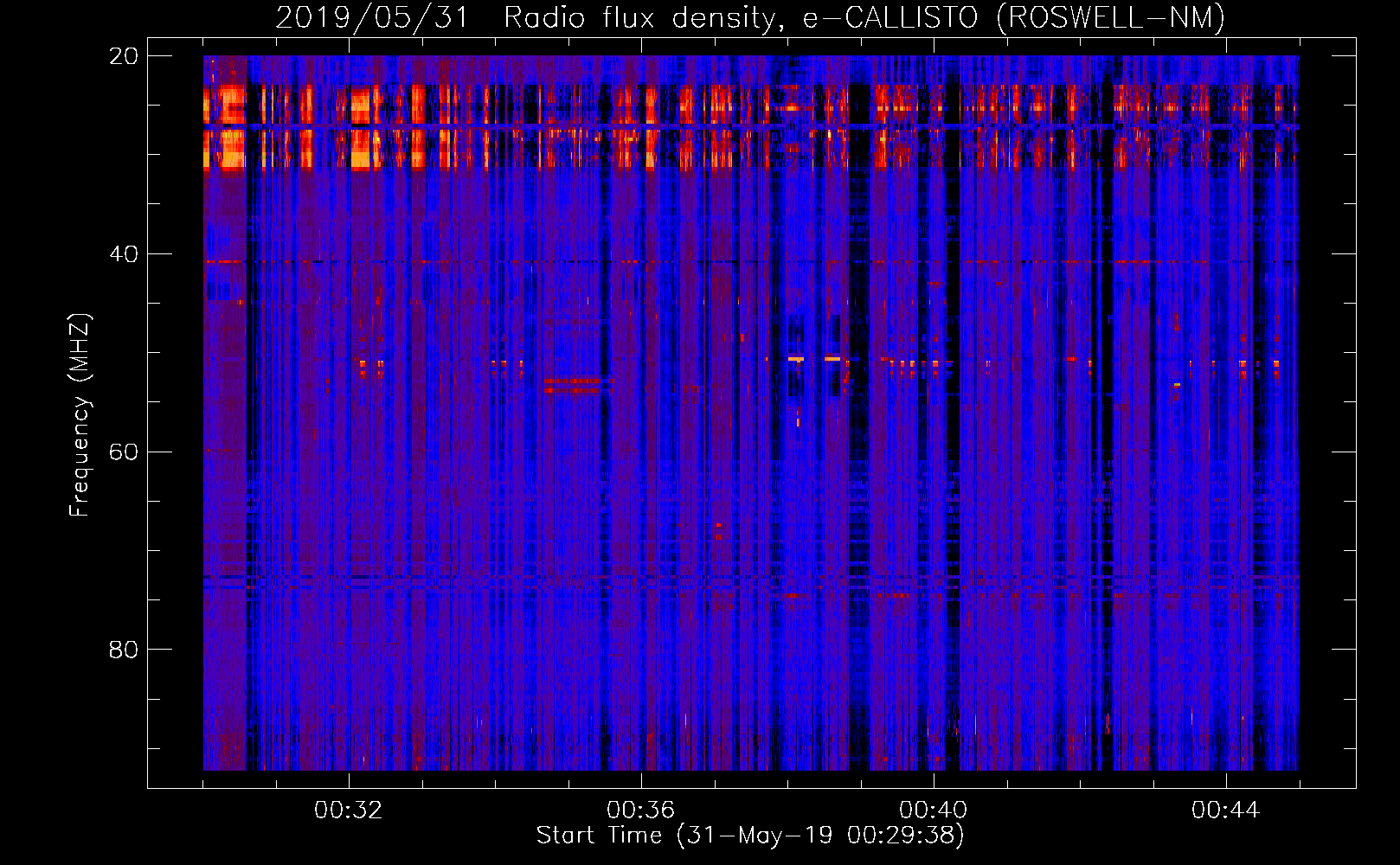Click the frequency tick label '60'
Viewport: 1400px width, 865px height.
tap(124, 452)
